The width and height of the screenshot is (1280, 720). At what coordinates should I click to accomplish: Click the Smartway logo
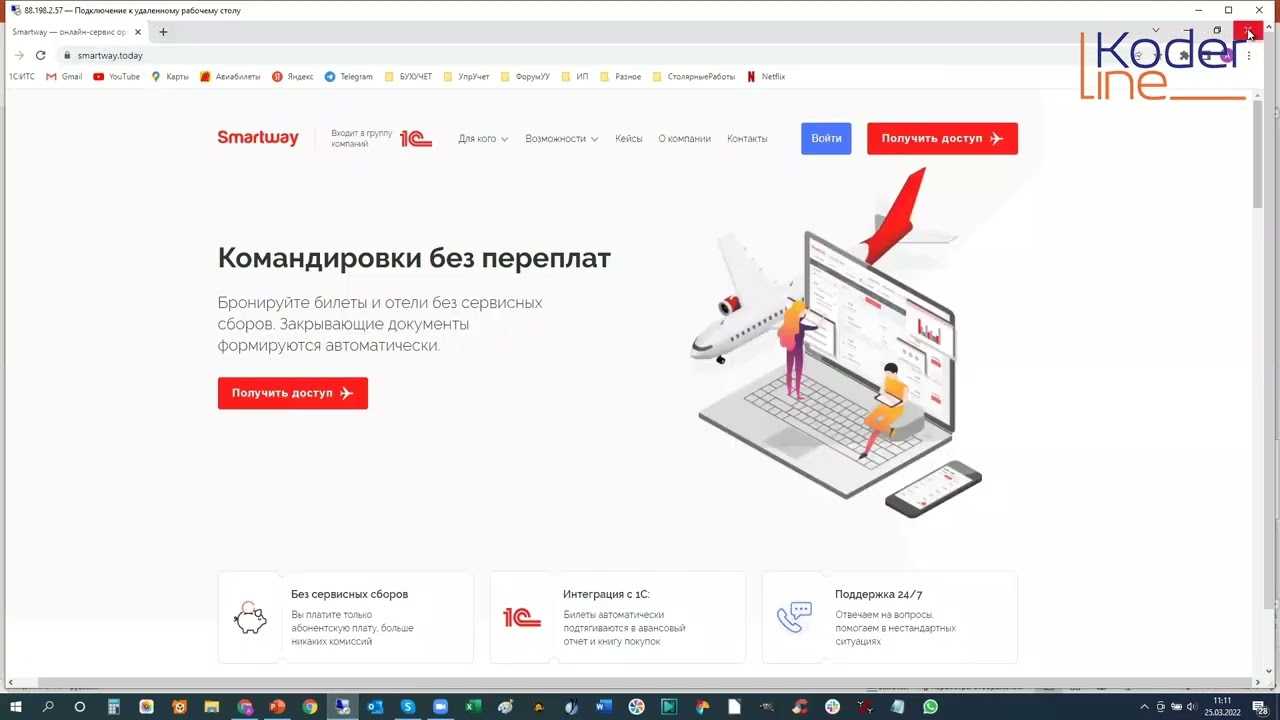click(x=258, y=138)
